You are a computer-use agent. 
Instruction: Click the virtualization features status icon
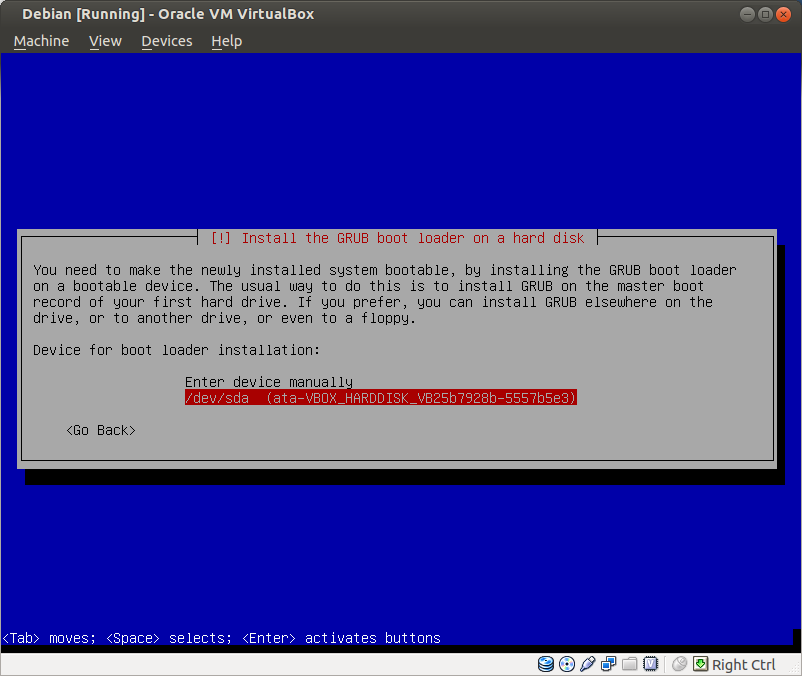(651, 664)
